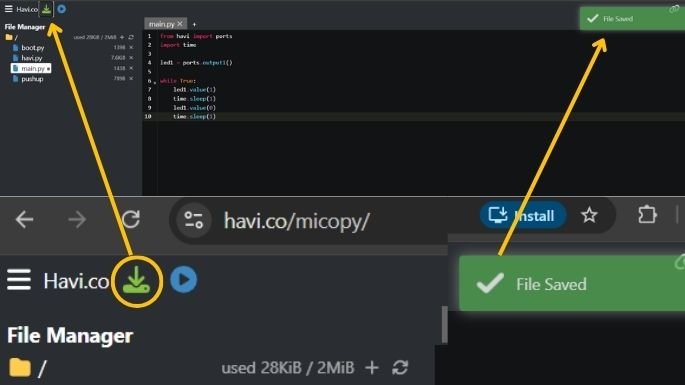Click line number 8 in the gutter
The height and width of the screenshot is (385, 685).
click(149, 99)
